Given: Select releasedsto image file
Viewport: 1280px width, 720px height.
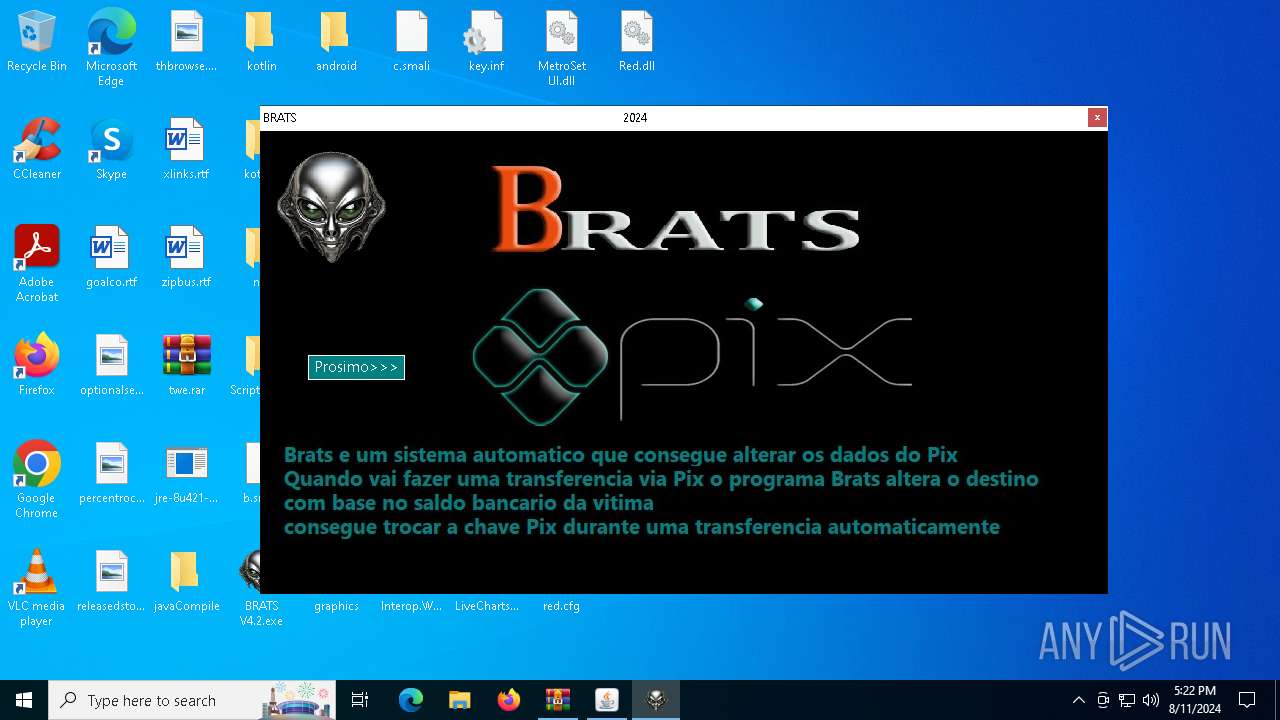Looking at the screenshot, I should click(x=111, y=582).
